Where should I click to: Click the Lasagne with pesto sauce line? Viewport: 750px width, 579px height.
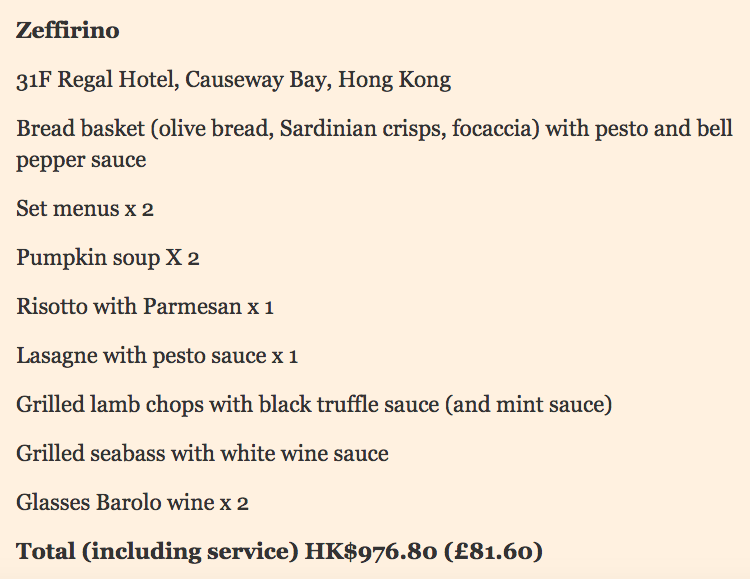coord(157,356)
